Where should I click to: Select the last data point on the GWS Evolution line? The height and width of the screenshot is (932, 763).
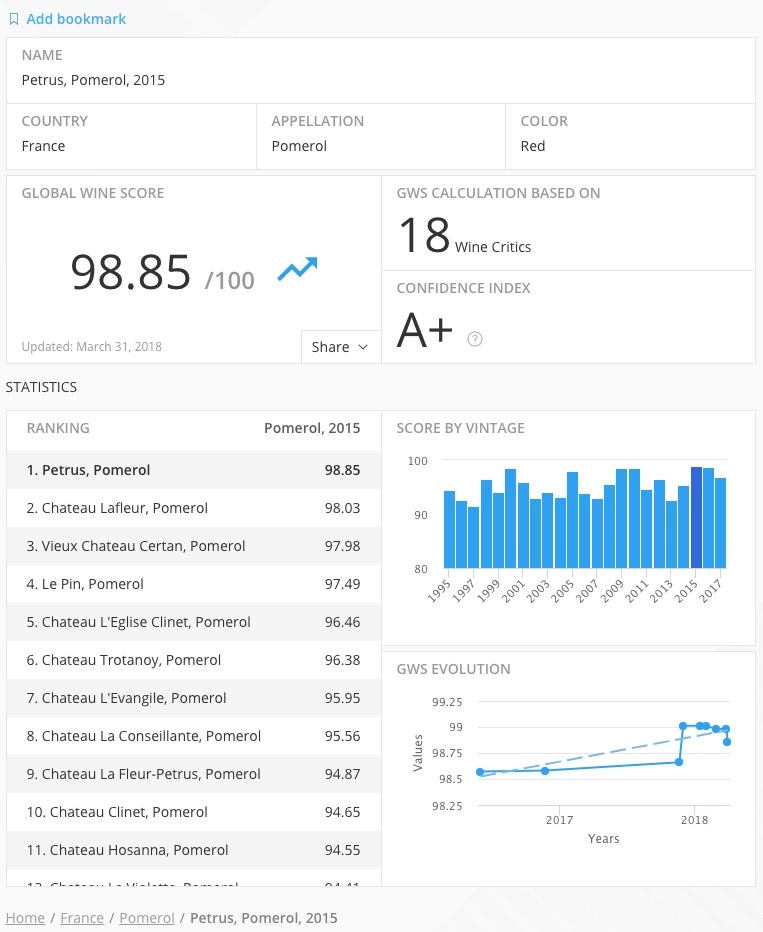726,740
